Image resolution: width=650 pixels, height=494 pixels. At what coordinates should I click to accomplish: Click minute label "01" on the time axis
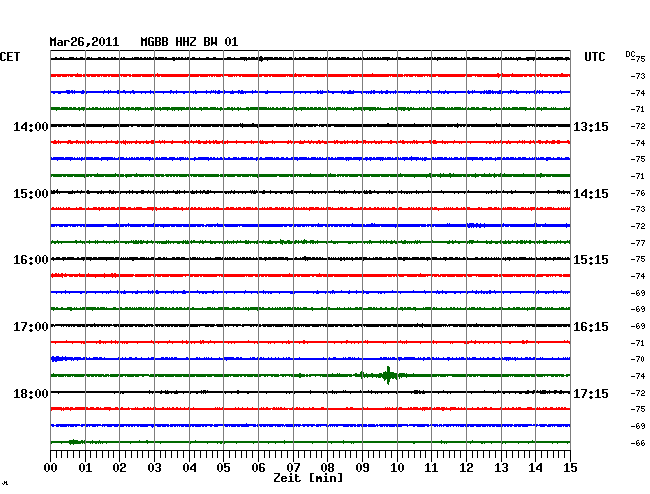(85, 468)
